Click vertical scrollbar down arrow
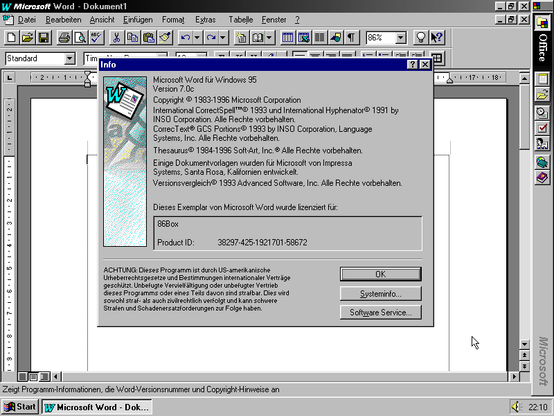The height and width of the screenshot is (416, 554). tap(524, 344)
